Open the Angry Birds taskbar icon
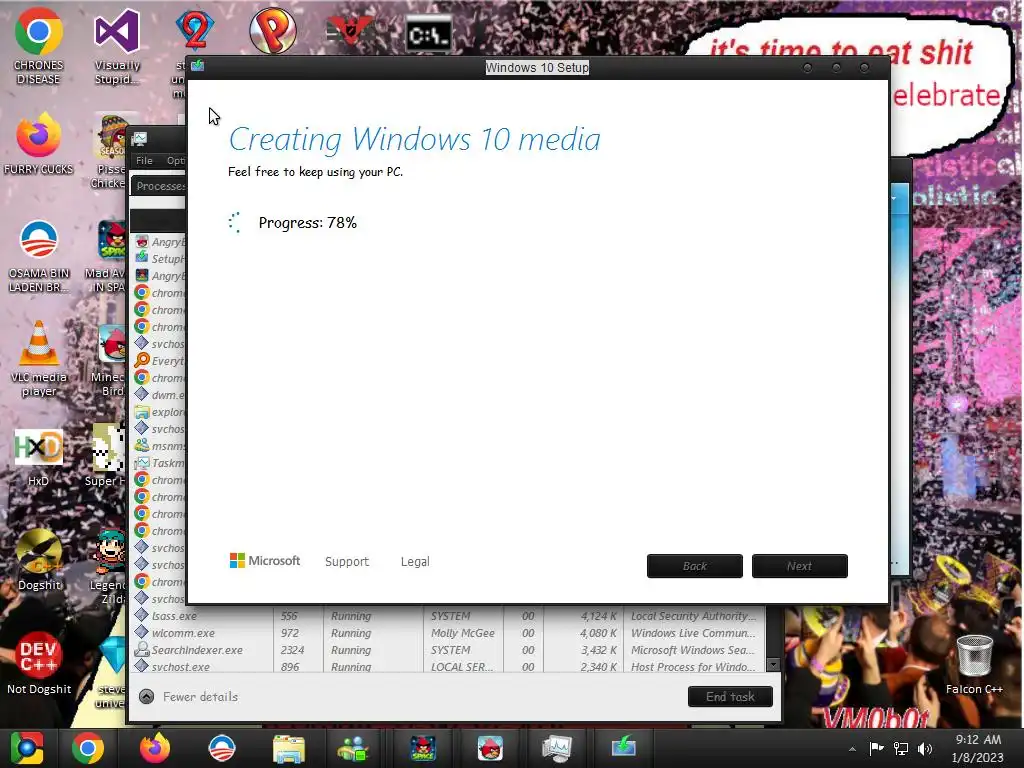Screen dimensions: 1024x768 [490, 748]
